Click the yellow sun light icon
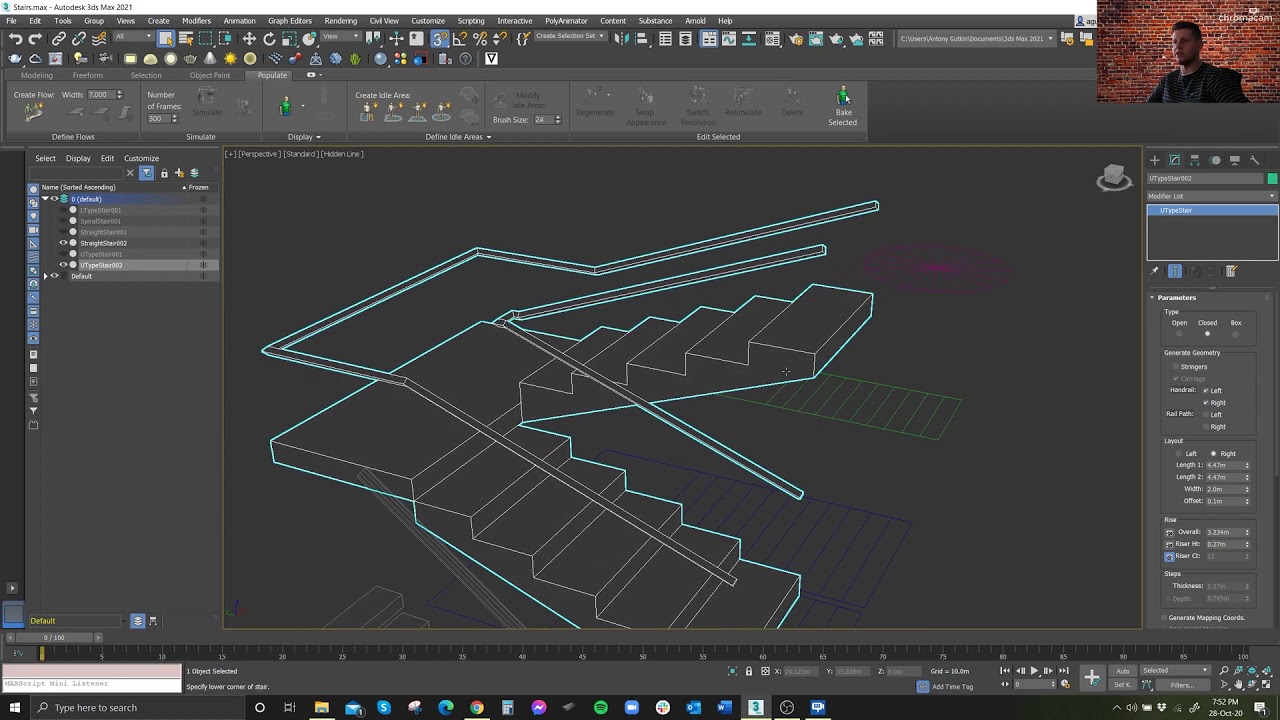Image resolution: width=1280 pixels, height=720 pixels. click(231, 59)
